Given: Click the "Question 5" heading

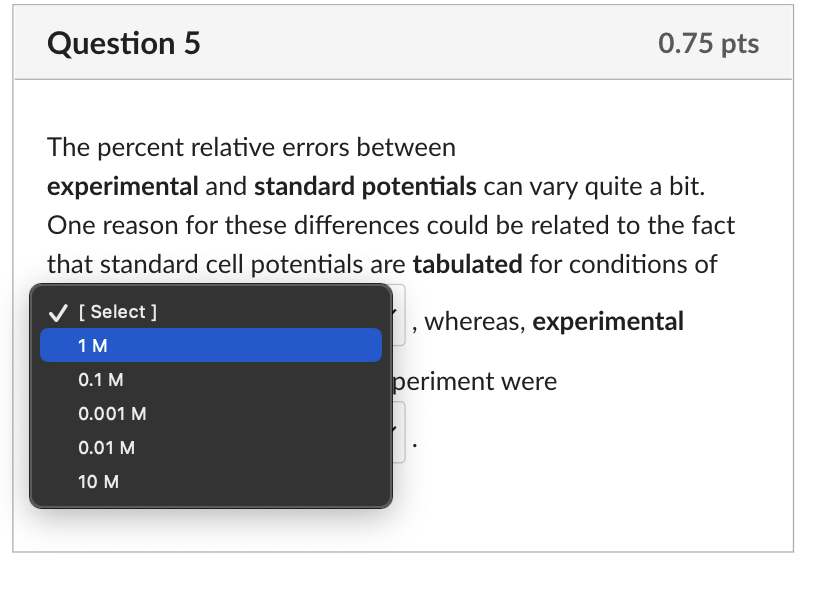Looking at the screenshot, I should [125, 43].
